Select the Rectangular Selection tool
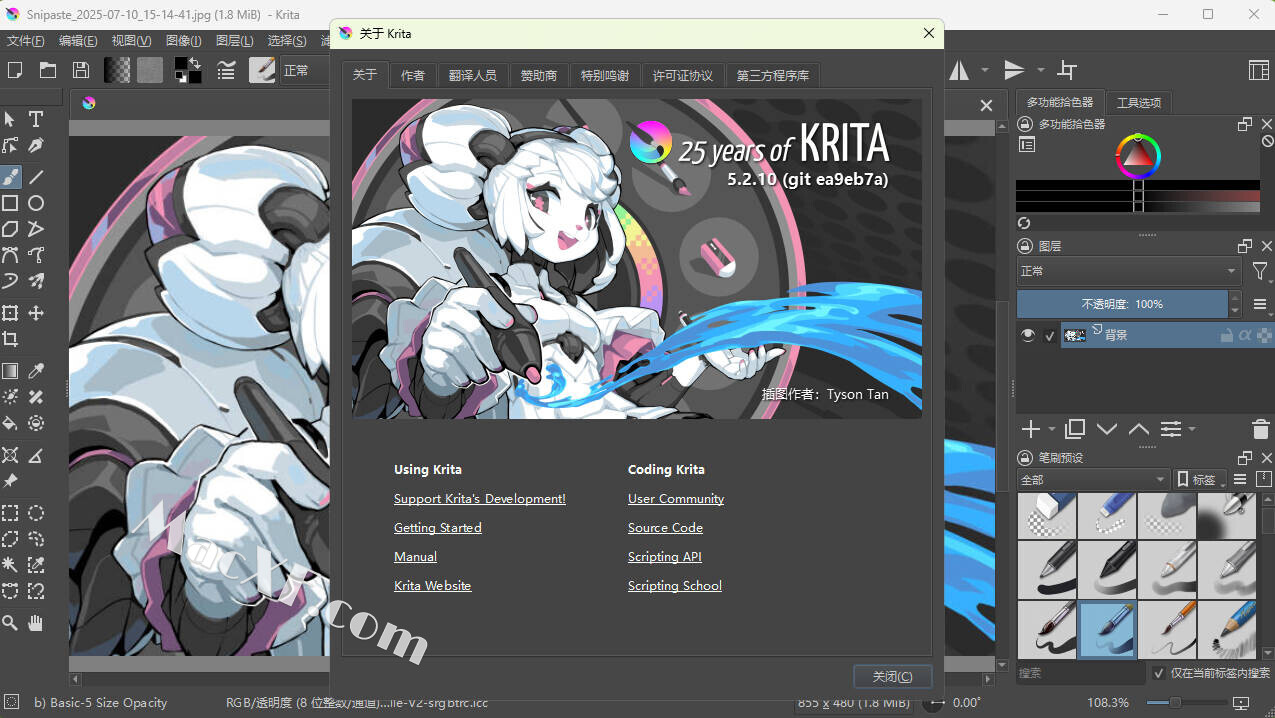Screen dimensions: 1275x718 pos(10,513)
